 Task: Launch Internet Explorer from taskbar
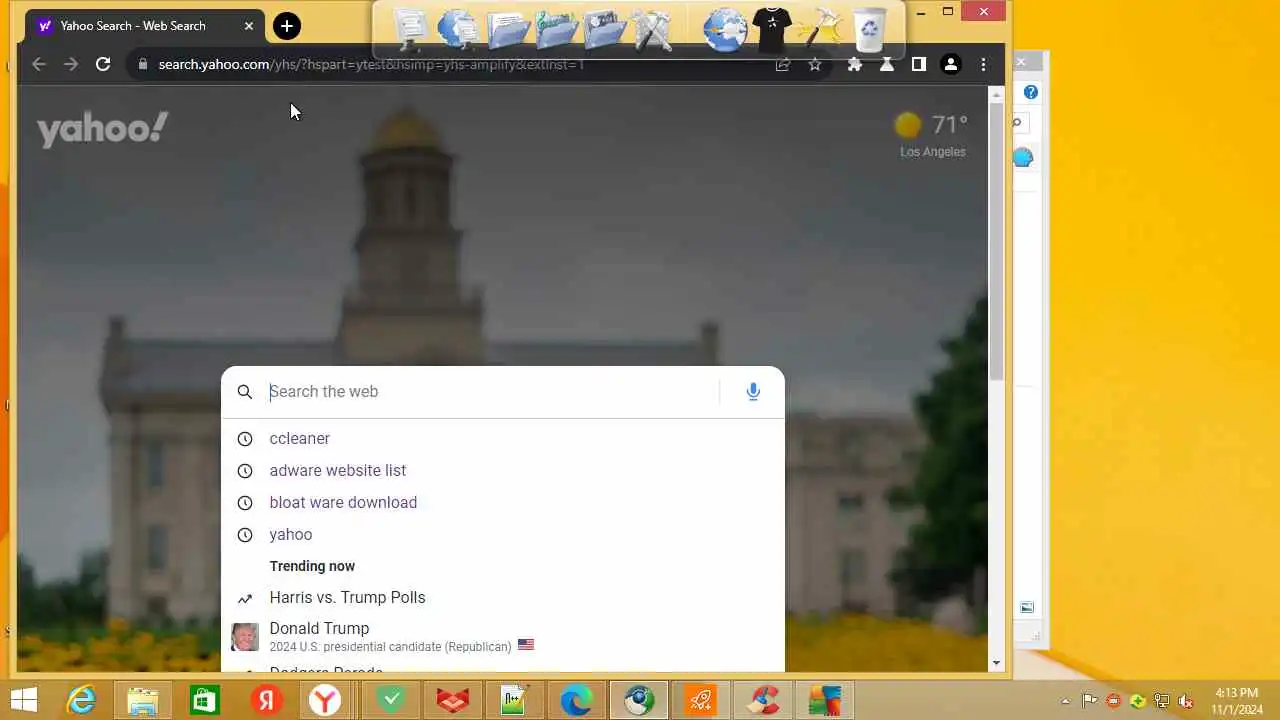[80, 700]
